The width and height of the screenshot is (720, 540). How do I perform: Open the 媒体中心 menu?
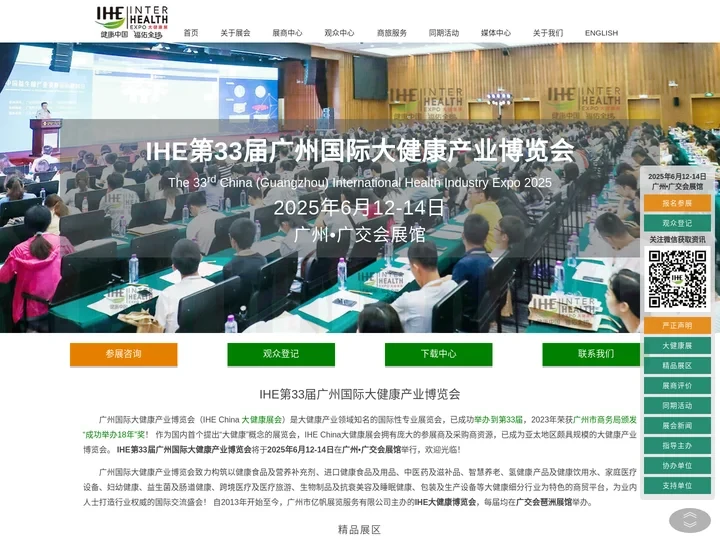[496, 33]
